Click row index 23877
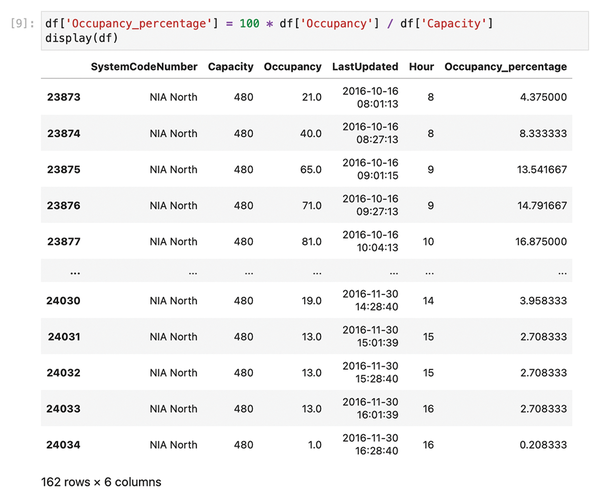 64,241
